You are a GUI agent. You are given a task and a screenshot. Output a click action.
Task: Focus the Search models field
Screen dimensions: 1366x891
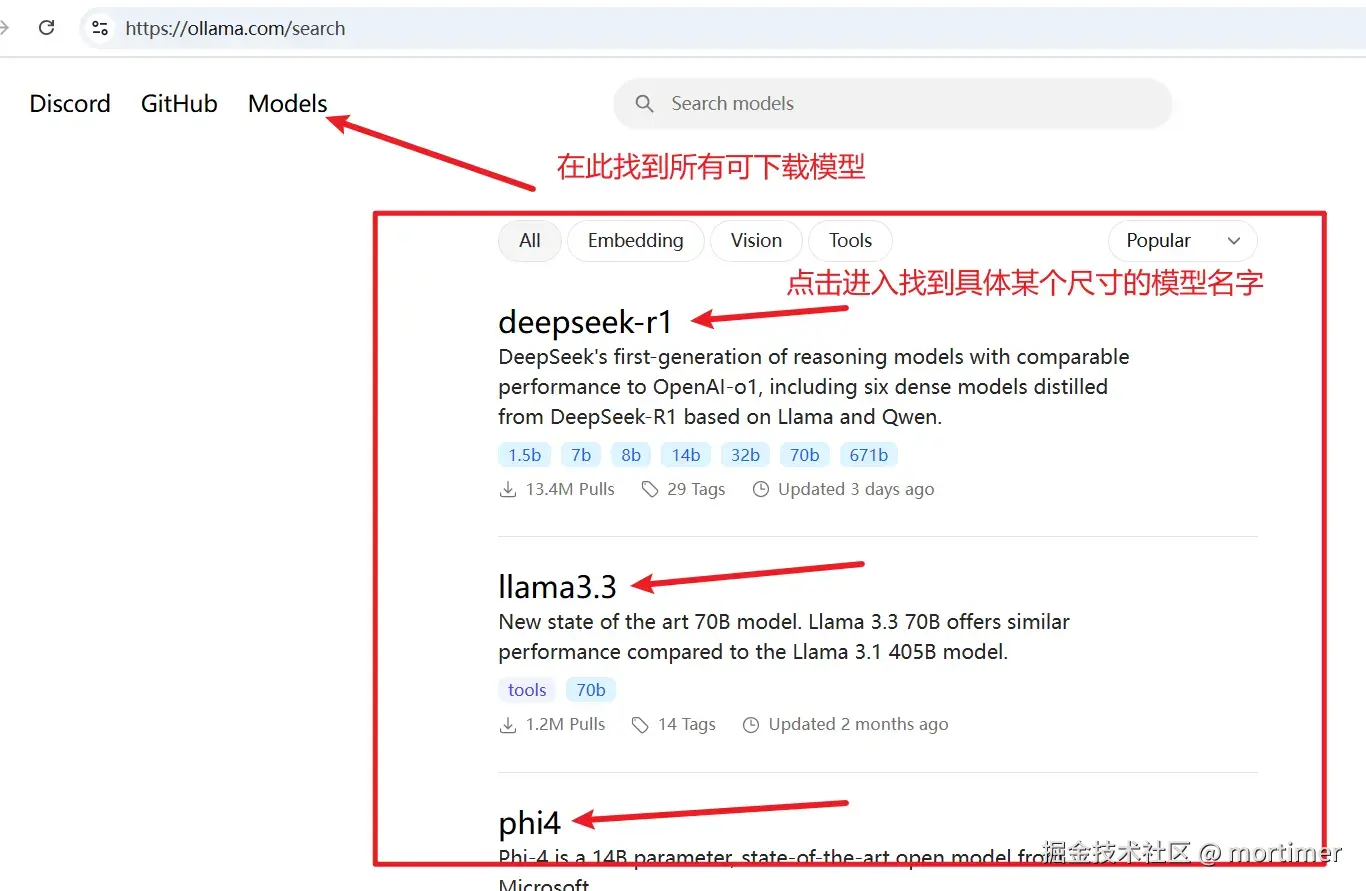pos(893,104)
